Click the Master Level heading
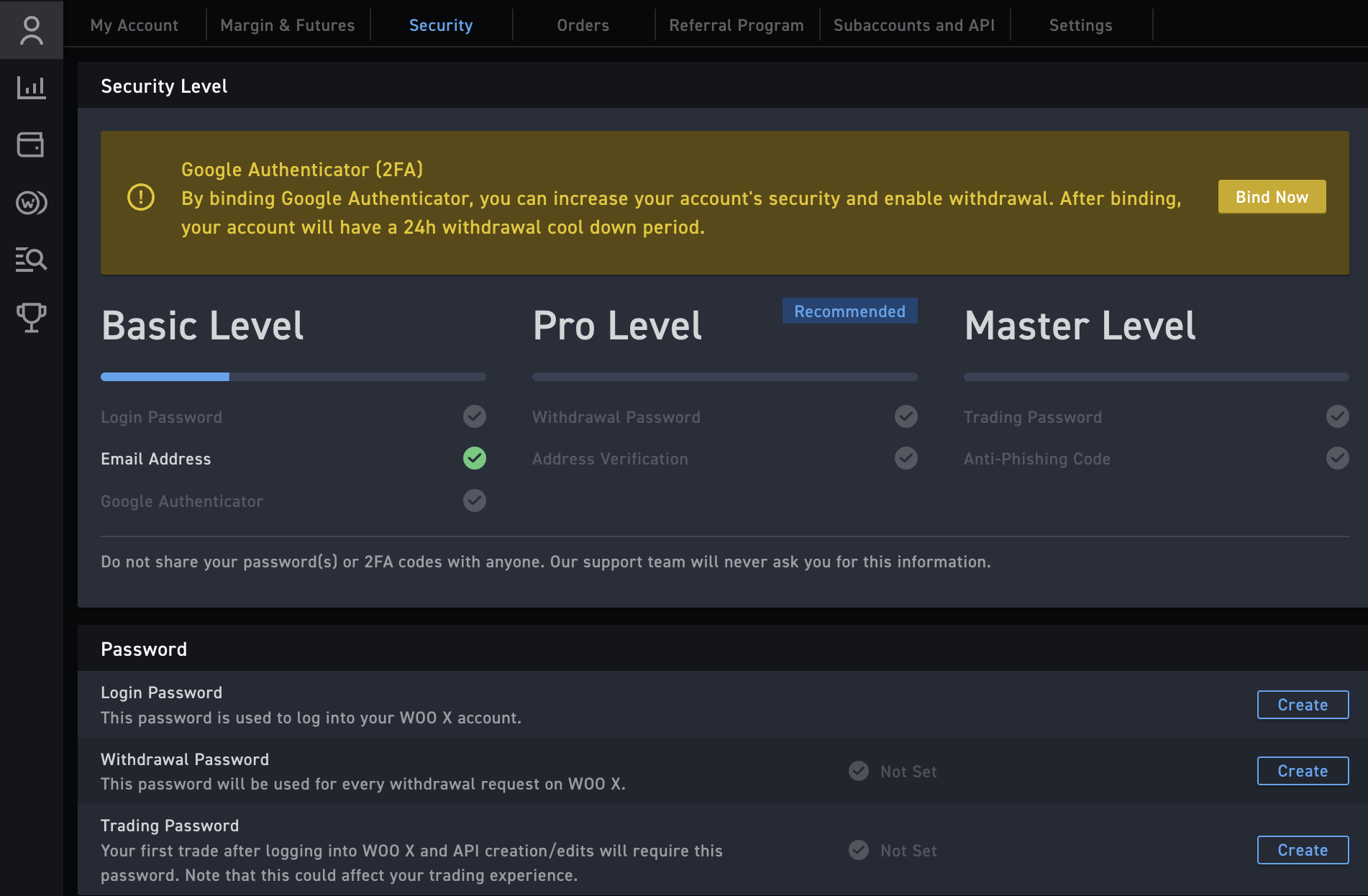The width and height of the screenshot is (1368, 896). pyautogui.click(x=1080, y=326)
